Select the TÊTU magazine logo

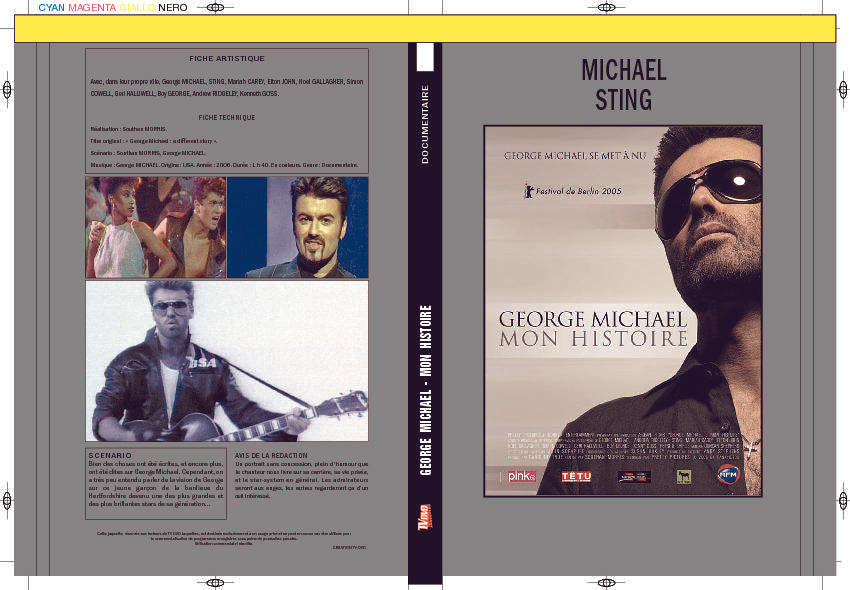point(578,476)
